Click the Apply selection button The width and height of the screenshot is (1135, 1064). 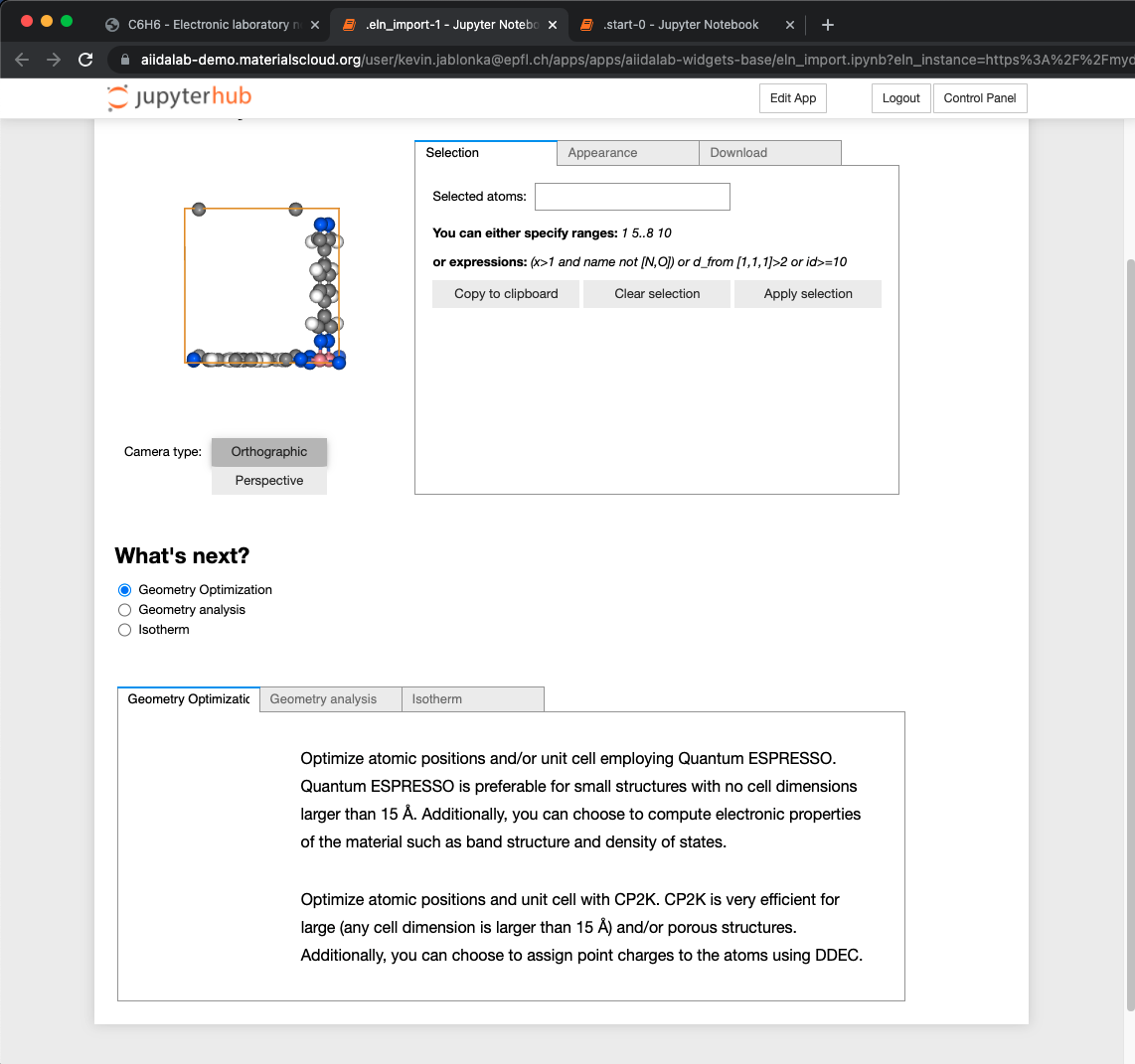pyautogui.click(x=807, y=293)
